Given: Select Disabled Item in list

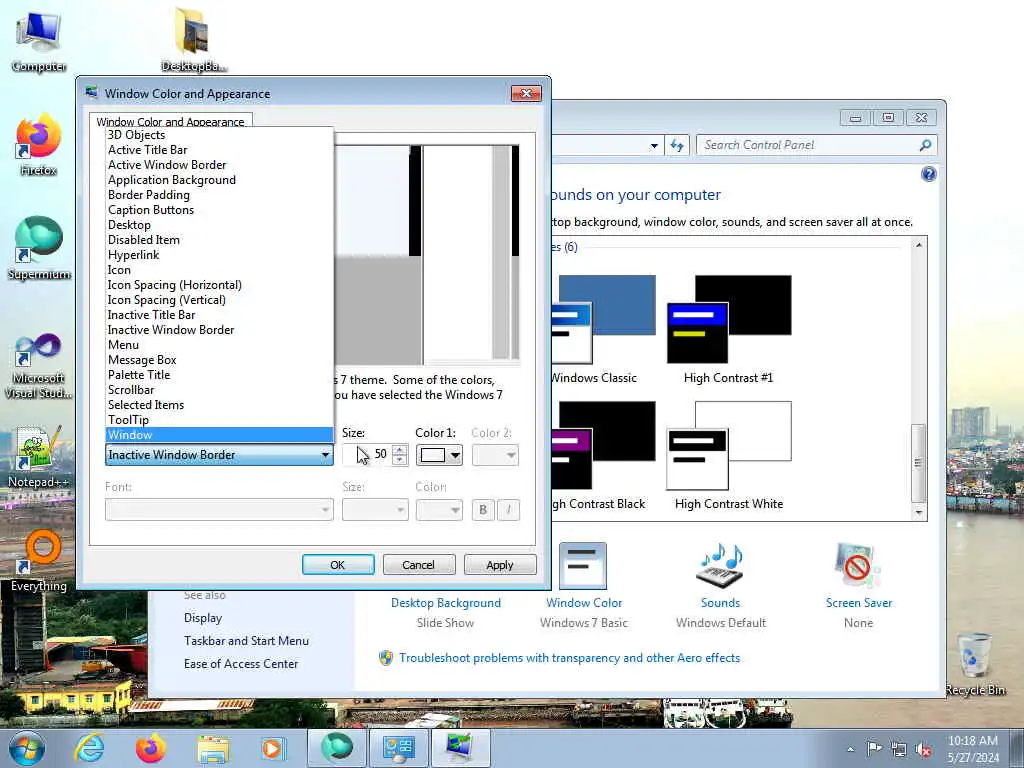Looking at the screenshot, I should pyautogui.click(x=219, y=240).
